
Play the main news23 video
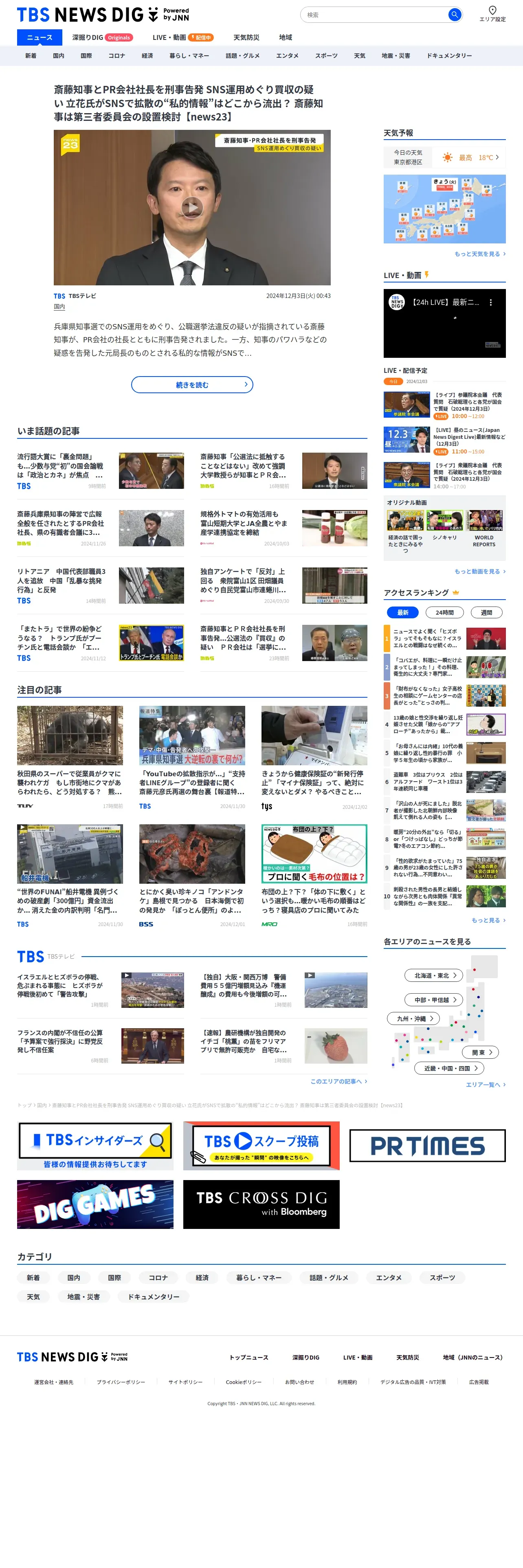tap(192, 207)
